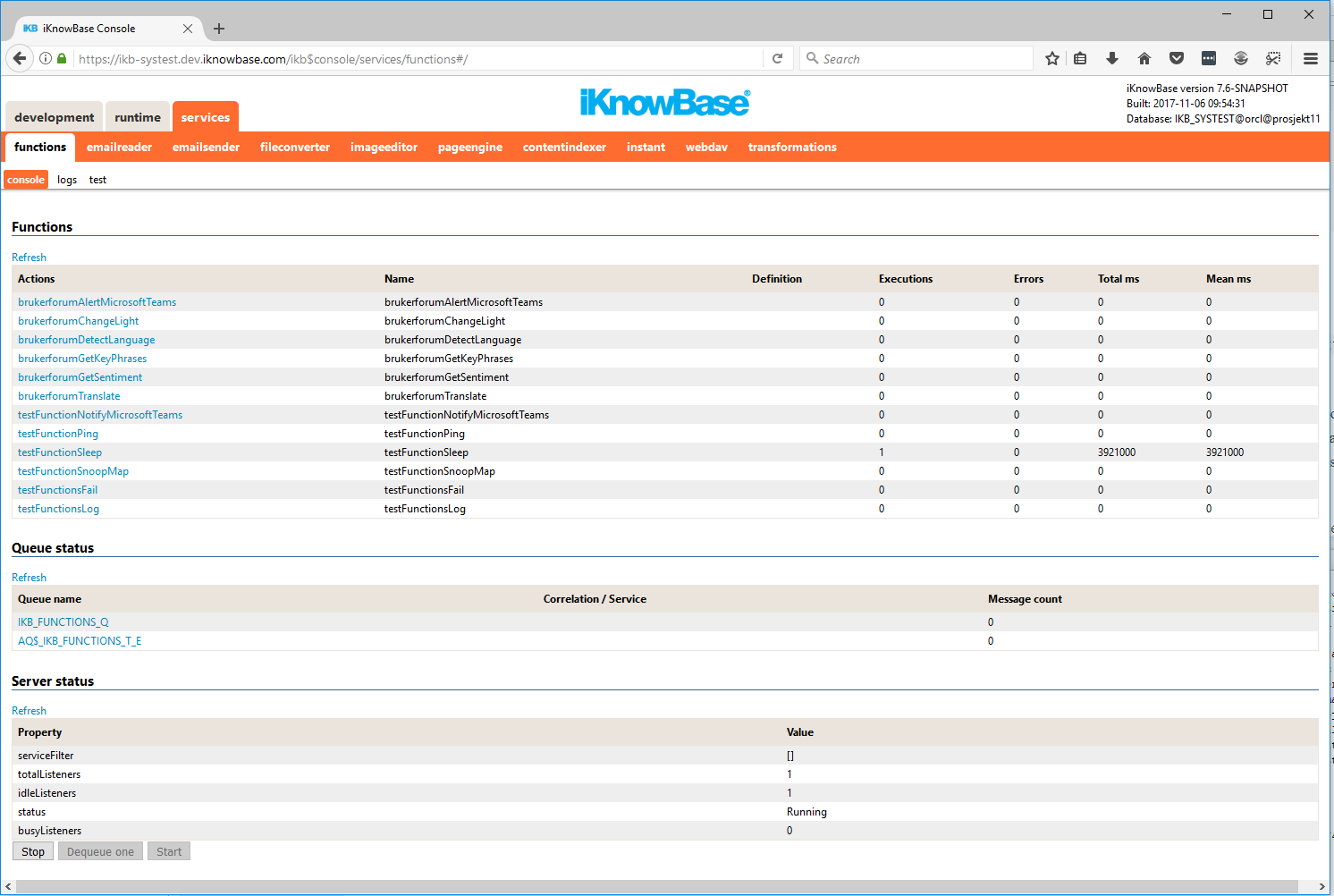Open the bookmarks list icon

tap(1080, 59)
